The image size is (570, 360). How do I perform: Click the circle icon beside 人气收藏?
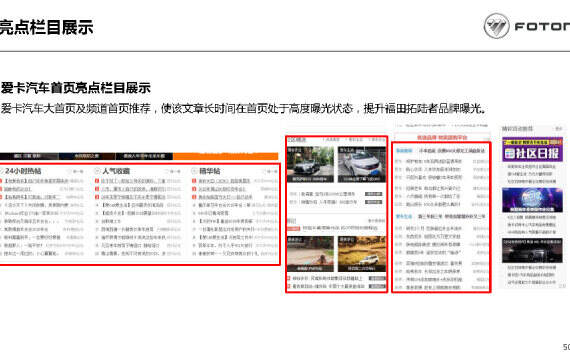tap(97, 171)
